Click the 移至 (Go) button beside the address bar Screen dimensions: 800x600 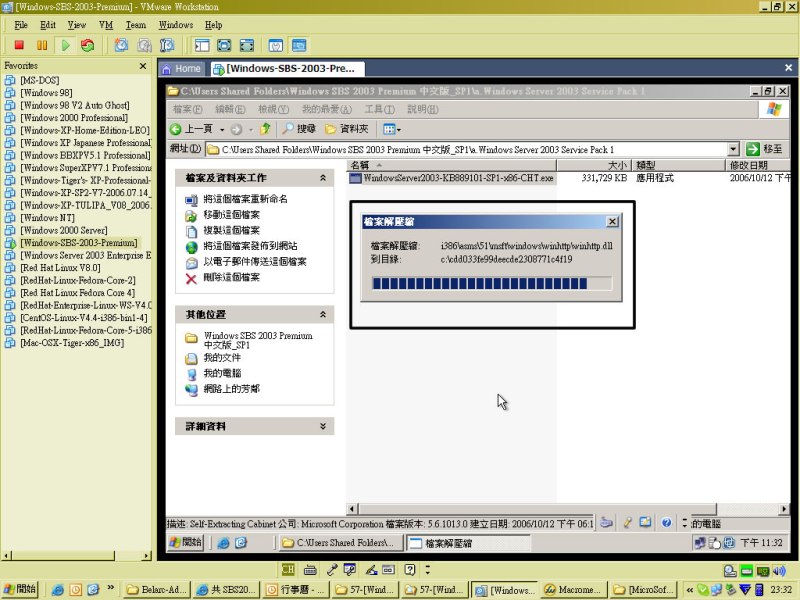click(764, 149)
